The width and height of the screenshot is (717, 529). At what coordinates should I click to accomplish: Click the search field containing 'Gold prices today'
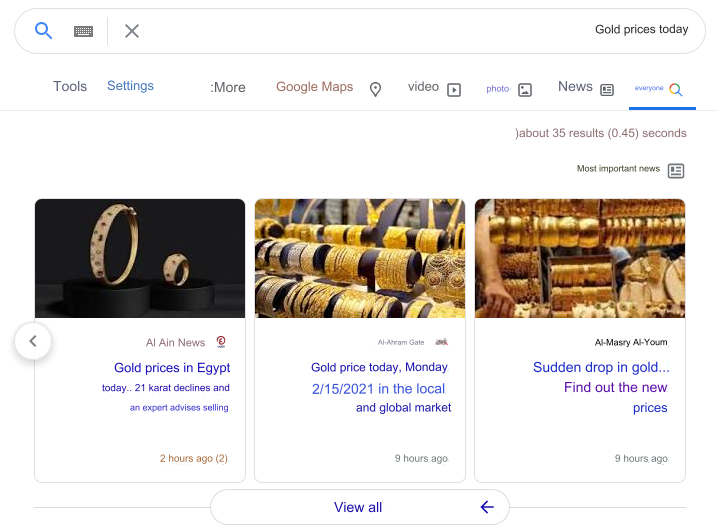[x=359, y=31]
